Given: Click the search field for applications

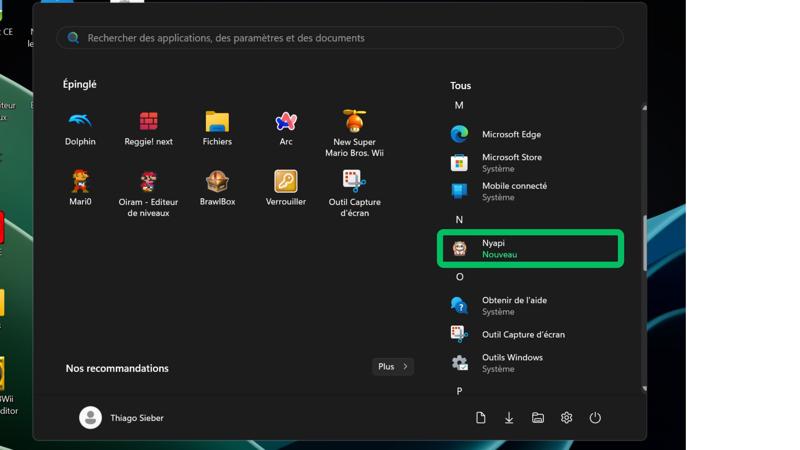Looking at the screenshot, I should (x=340, y=38).
